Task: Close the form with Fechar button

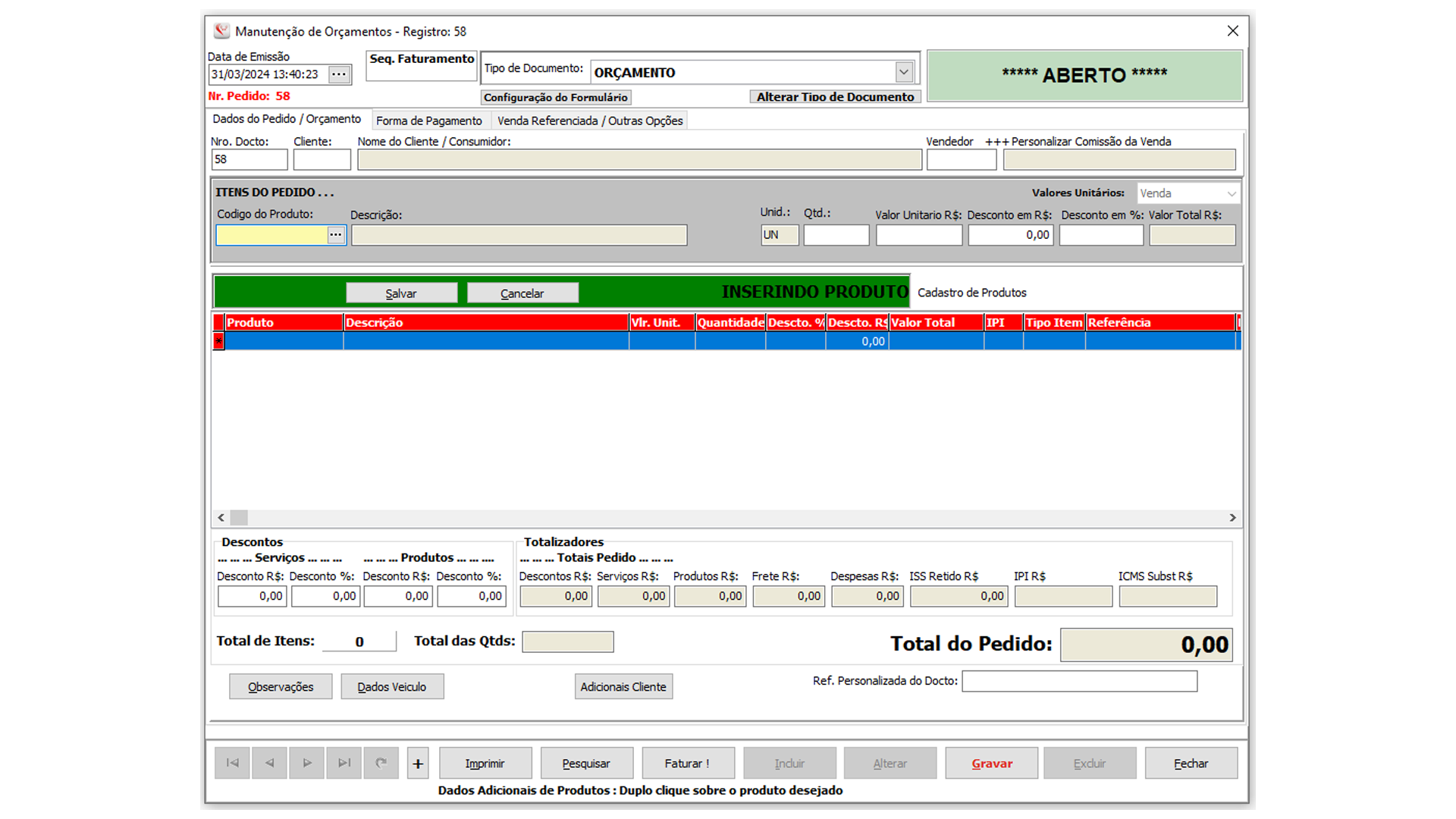Action: click(x=1191, y=763)
